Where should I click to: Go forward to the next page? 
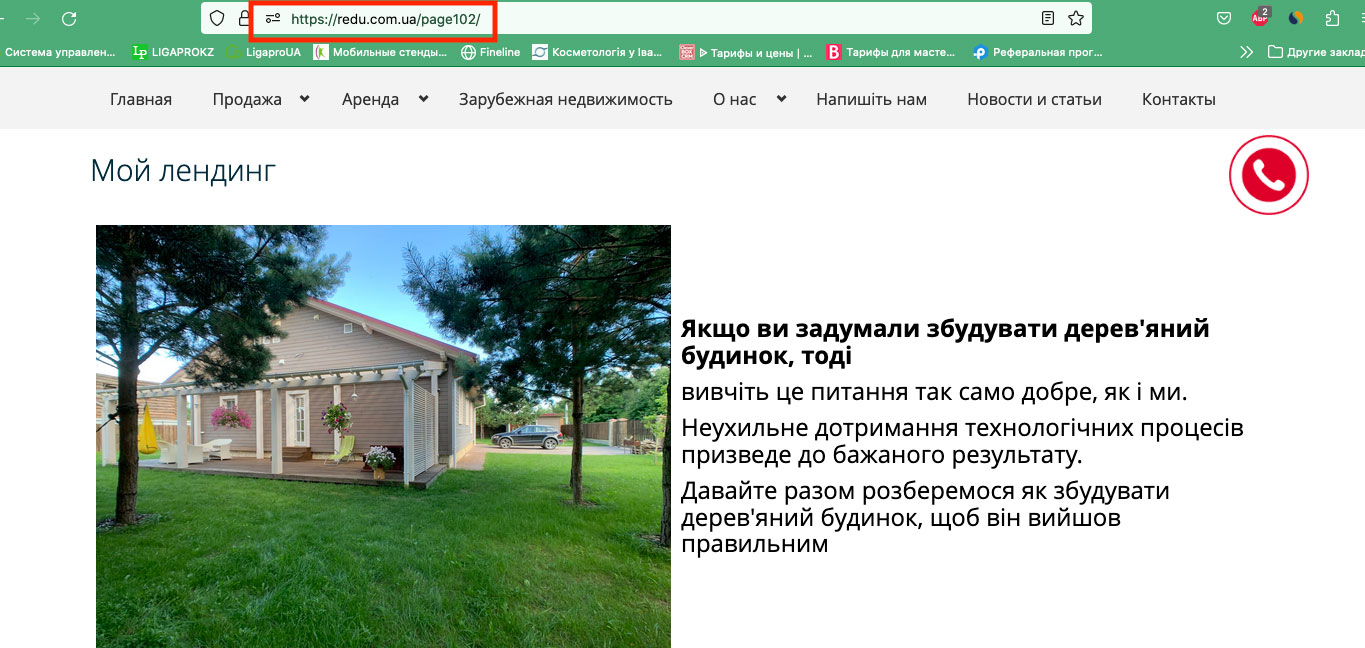(x=33, y=19)
